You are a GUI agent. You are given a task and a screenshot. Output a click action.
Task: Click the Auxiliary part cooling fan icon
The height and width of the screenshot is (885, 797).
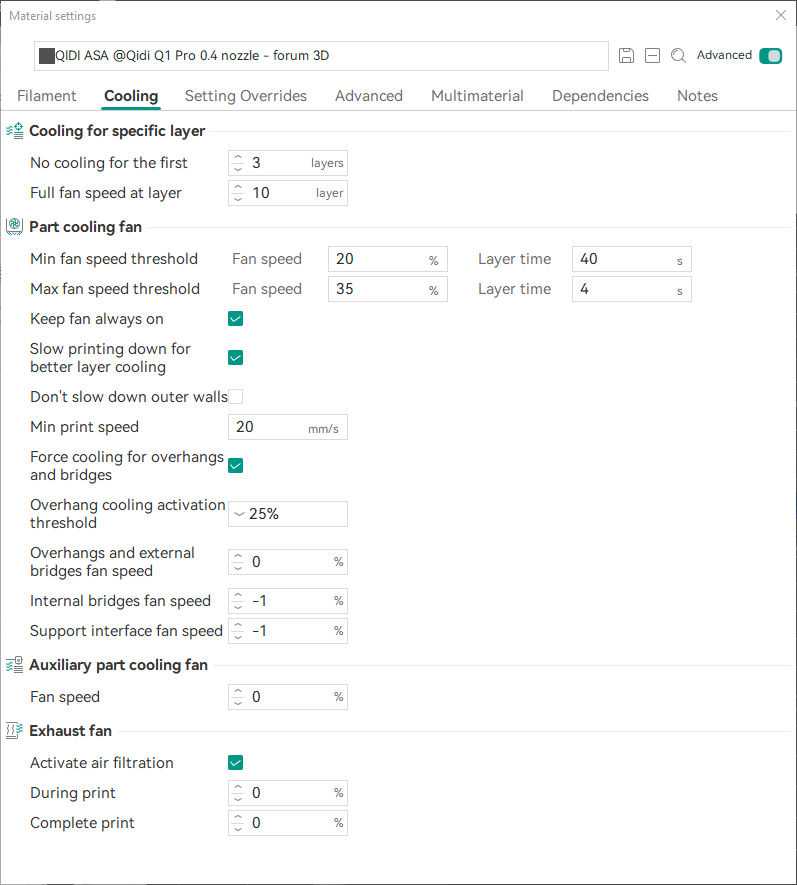tap(15, 665)
